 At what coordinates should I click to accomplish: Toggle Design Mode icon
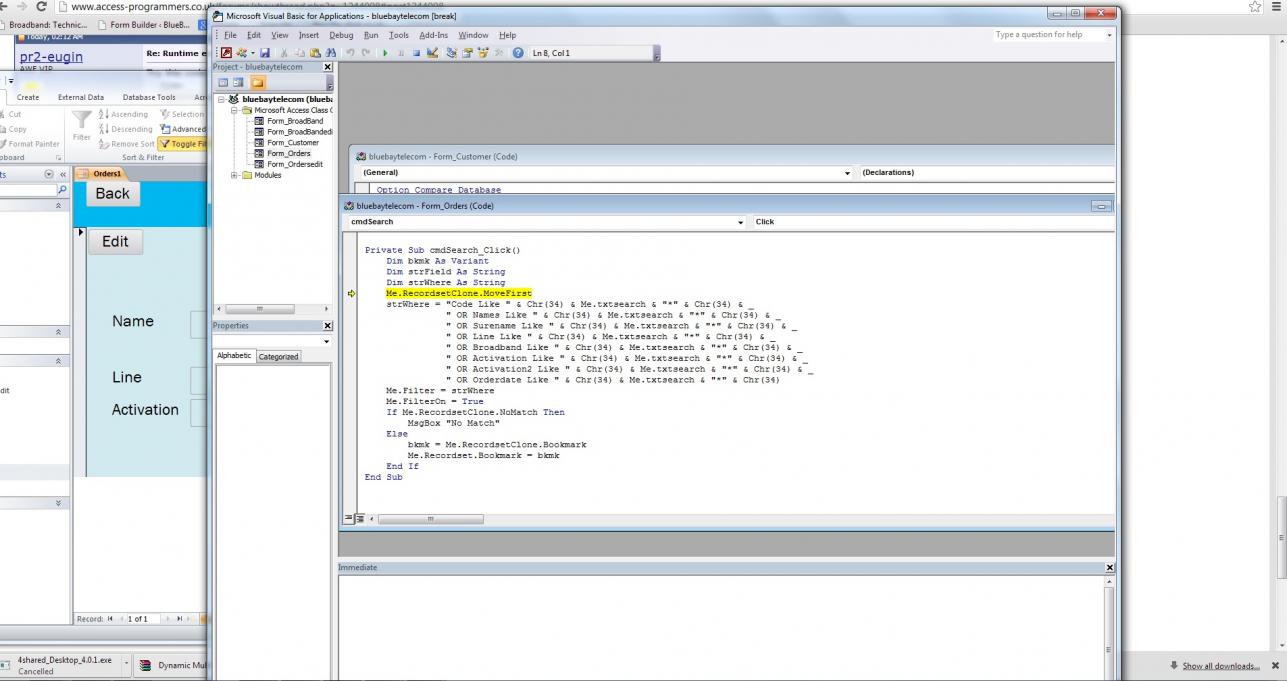coord(432,53)
